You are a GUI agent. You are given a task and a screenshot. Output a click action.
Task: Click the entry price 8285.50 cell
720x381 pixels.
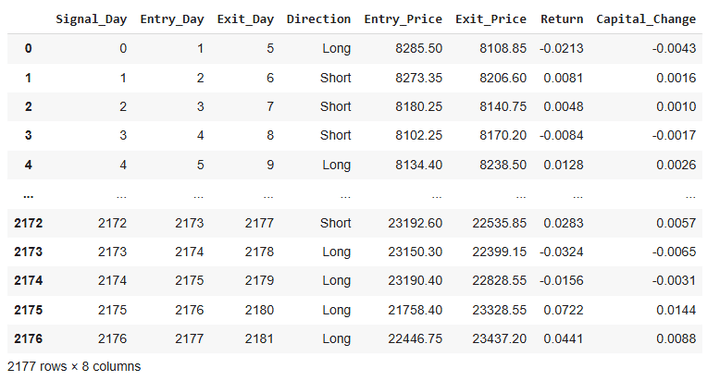(419, 48)
